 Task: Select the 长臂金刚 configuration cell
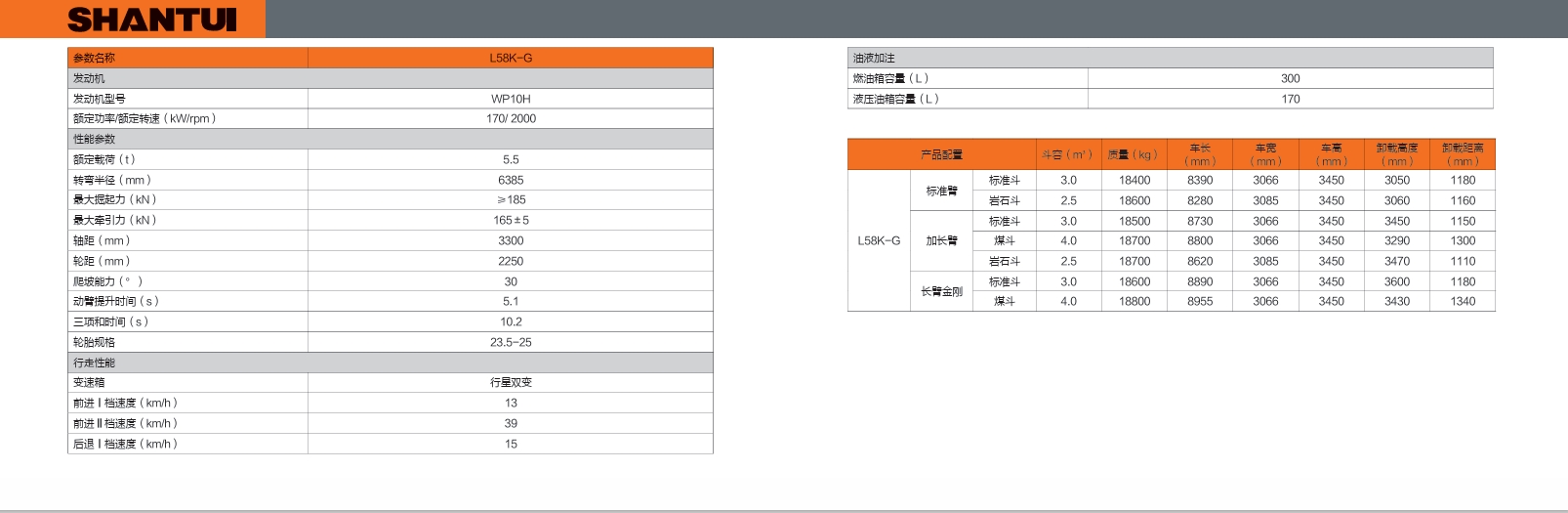[x=941, y=291]
